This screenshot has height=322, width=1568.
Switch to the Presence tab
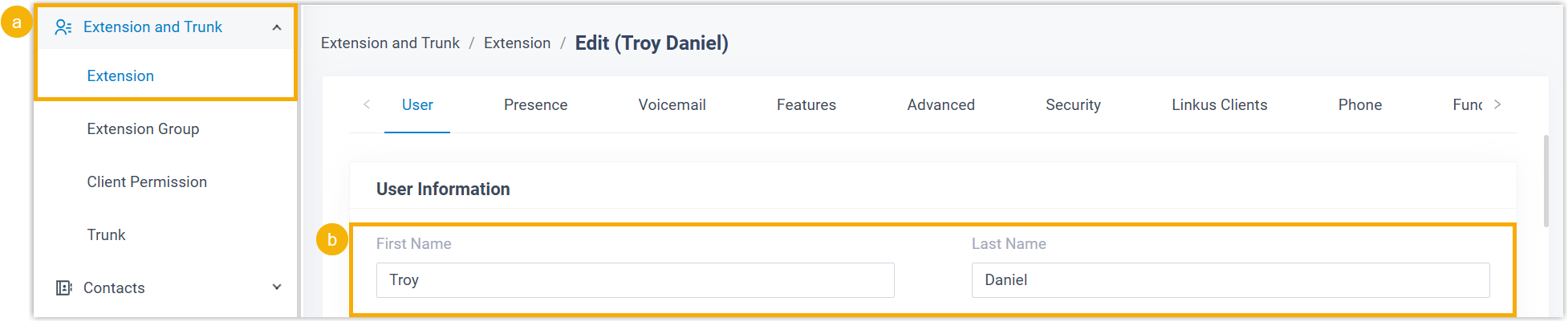tap(535, 105)
